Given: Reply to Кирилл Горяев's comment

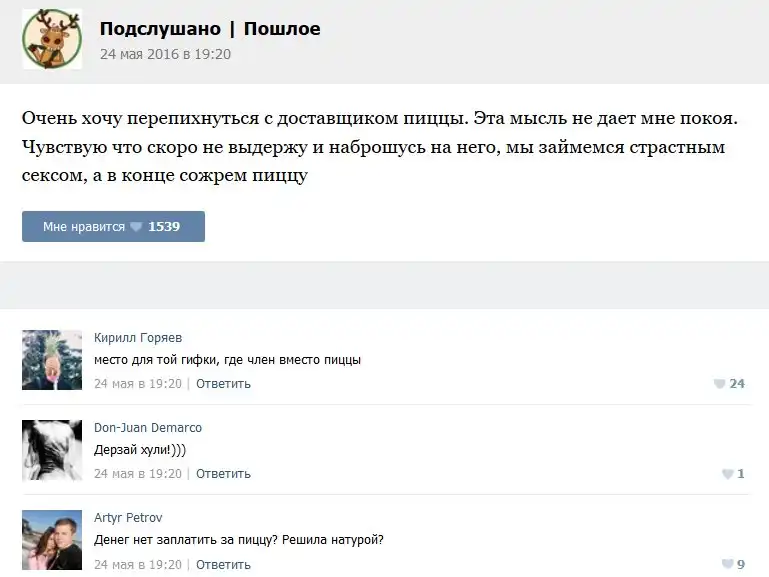Looking at the screenshot, I should [x=223, y=384].
